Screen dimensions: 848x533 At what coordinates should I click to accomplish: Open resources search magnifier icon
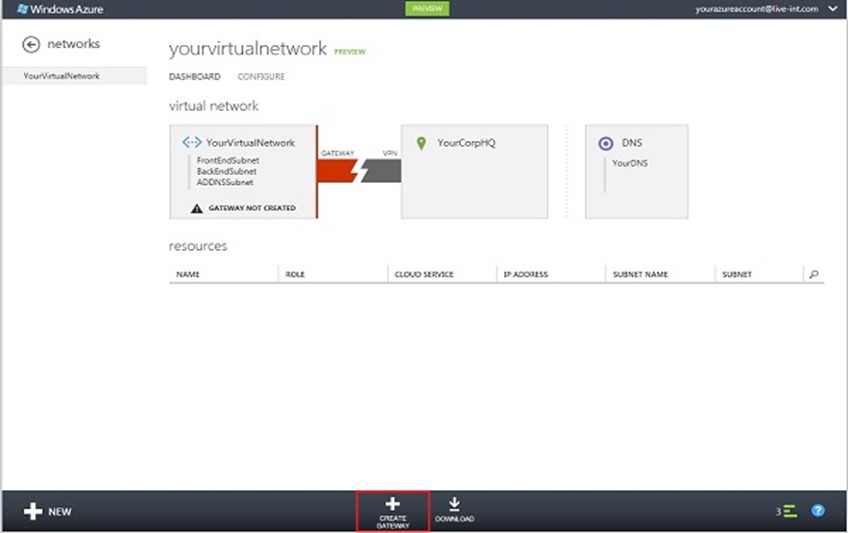pyautogui.click(x=814, y=275)
